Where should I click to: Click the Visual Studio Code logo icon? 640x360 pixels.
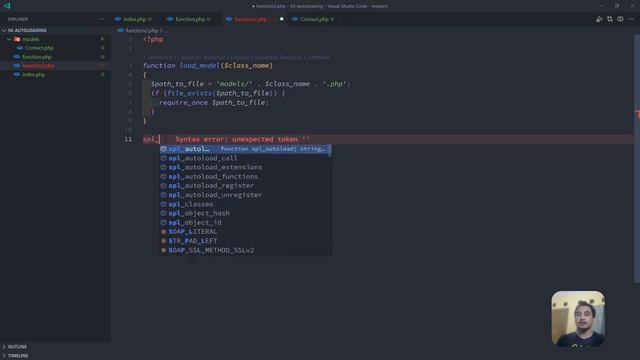(x=7, y=6)
